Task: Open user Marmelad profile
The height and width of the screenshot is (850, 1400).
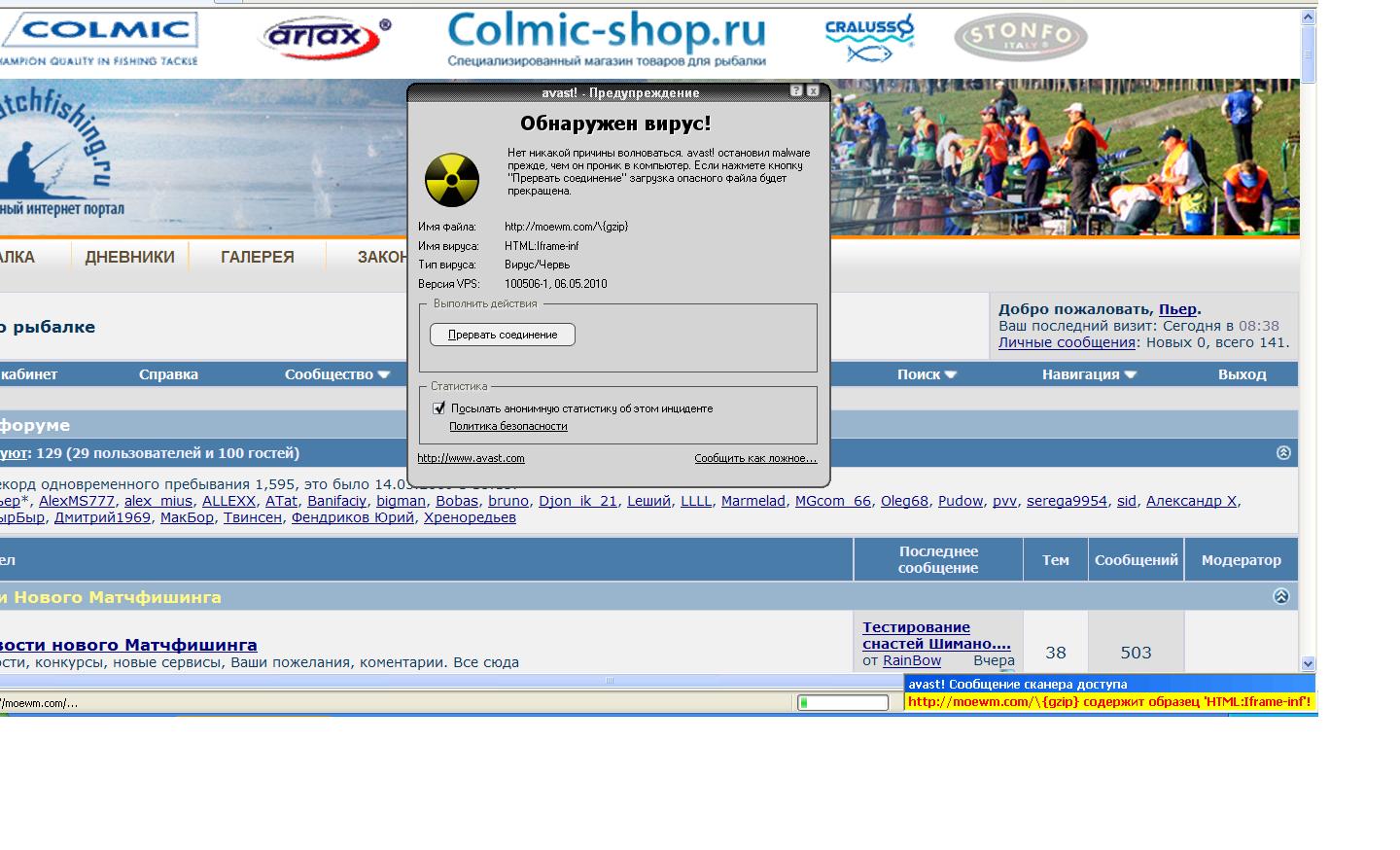Action: (752, 501)
